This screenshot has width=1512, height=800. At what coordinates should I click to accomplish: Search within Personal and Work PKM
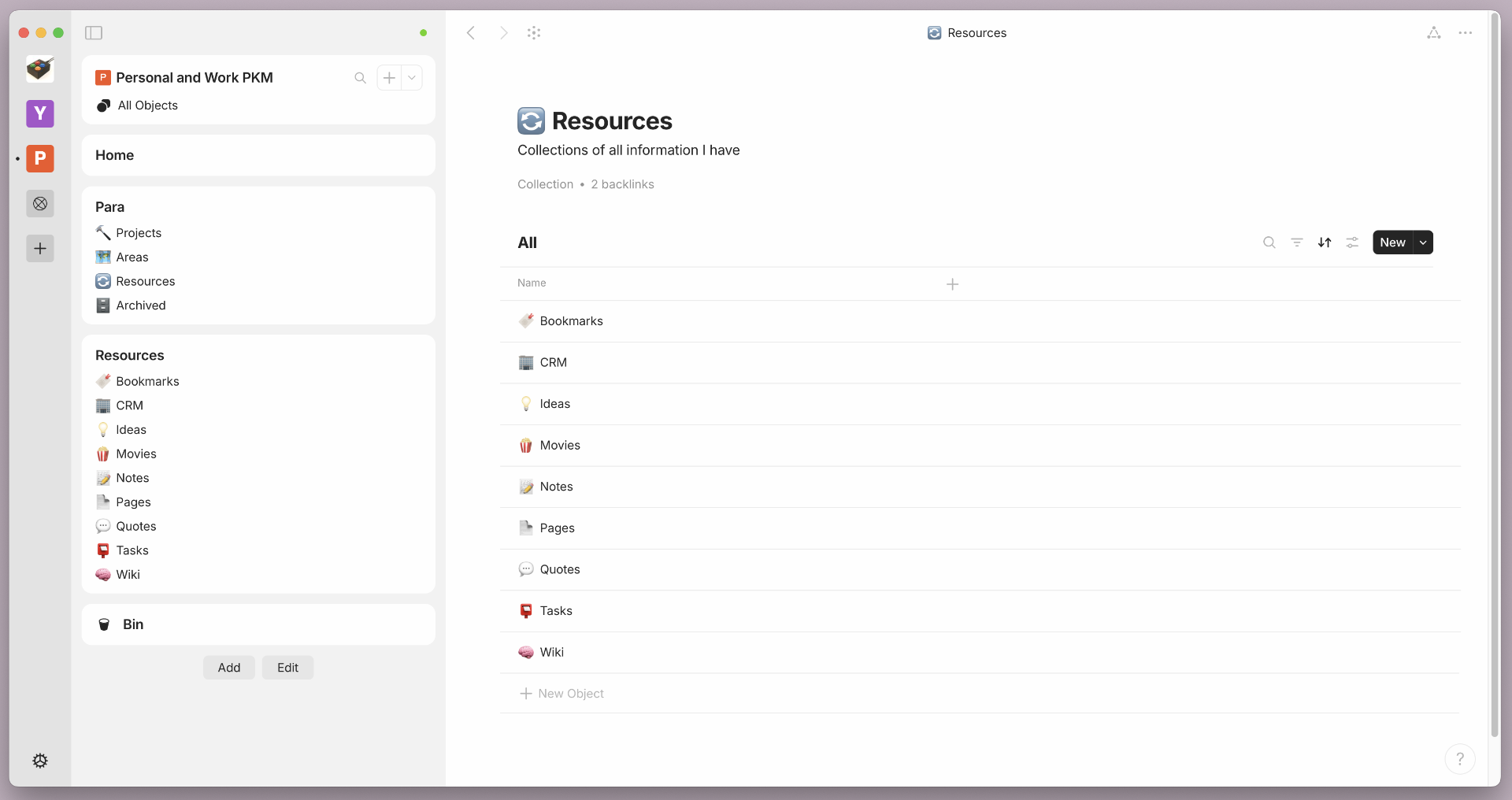click(x=360, y=78)
